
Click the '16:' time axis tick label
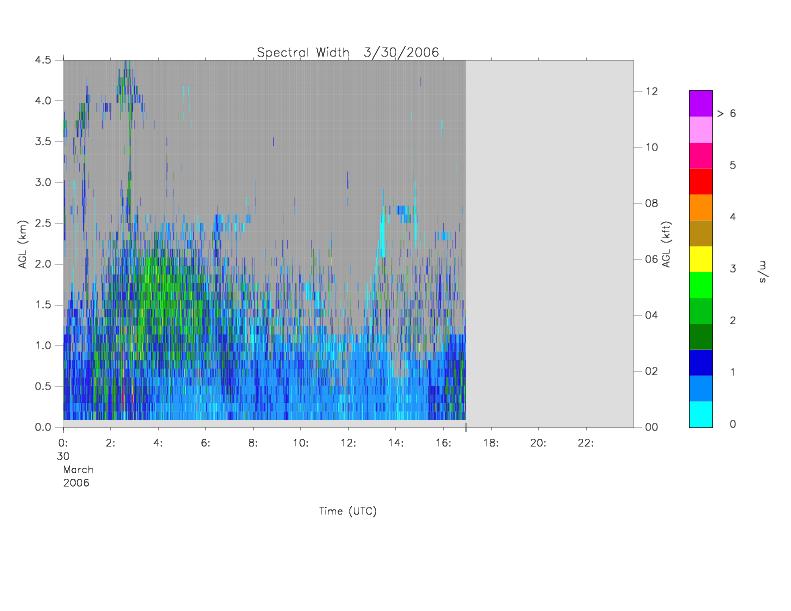443,443
